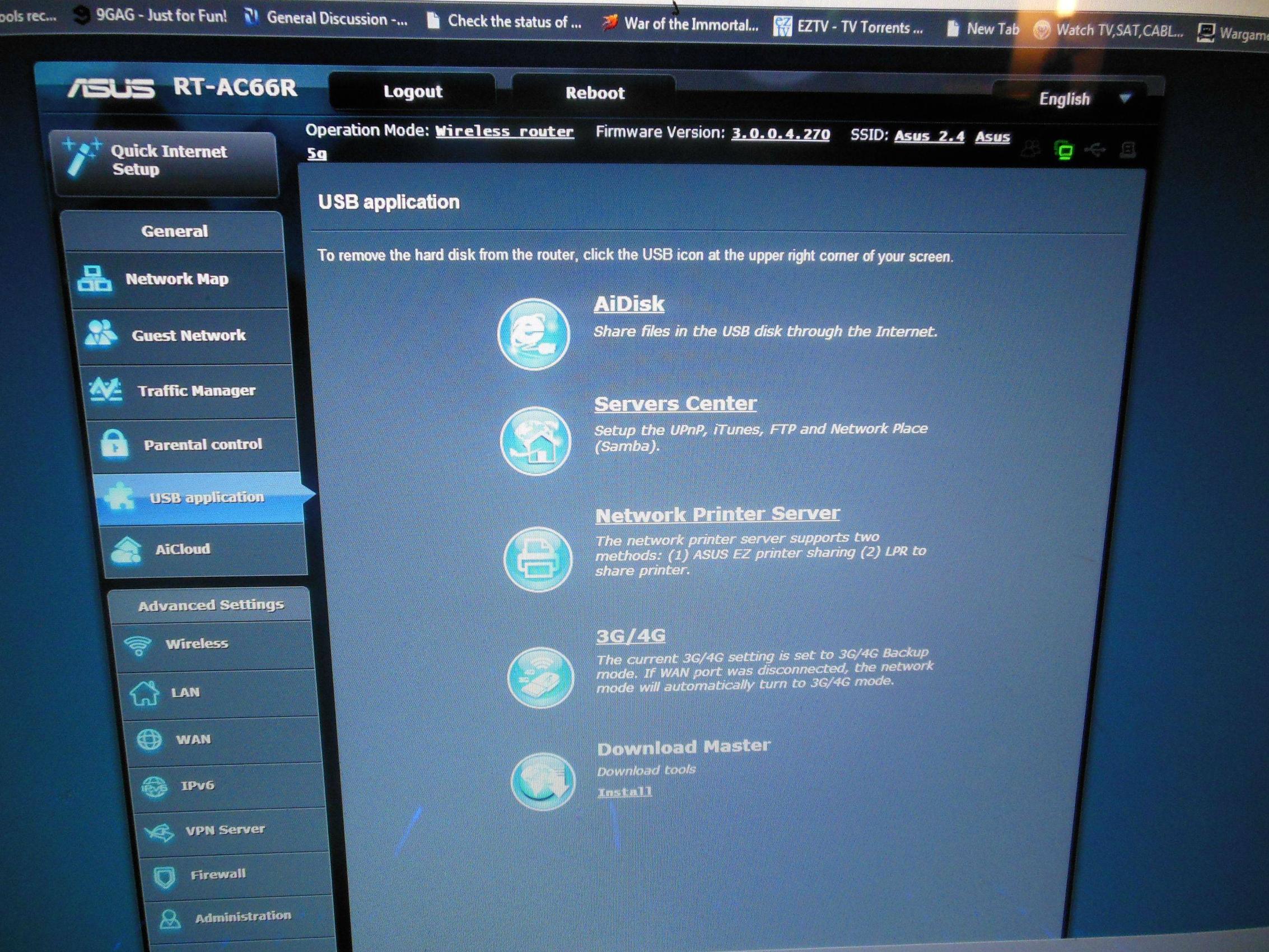Open the EZTV - TV Torrents bookmark
1269x952 pixels.
tap(848, 27)
